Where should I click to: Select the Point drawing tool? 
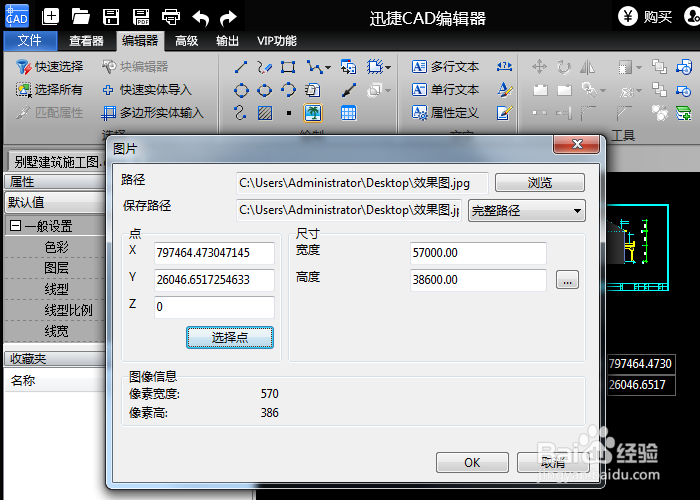pos(289,113)
